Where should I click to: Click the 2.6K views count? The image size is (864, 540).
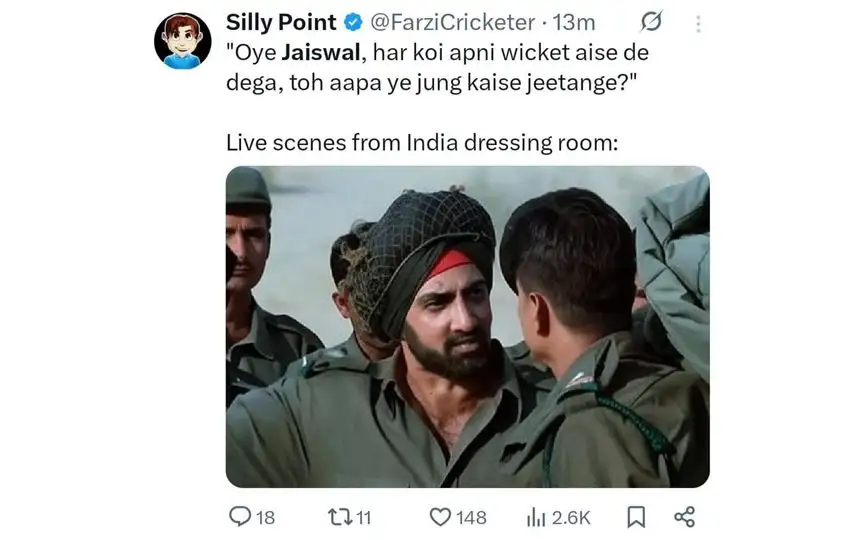[571, 517]
